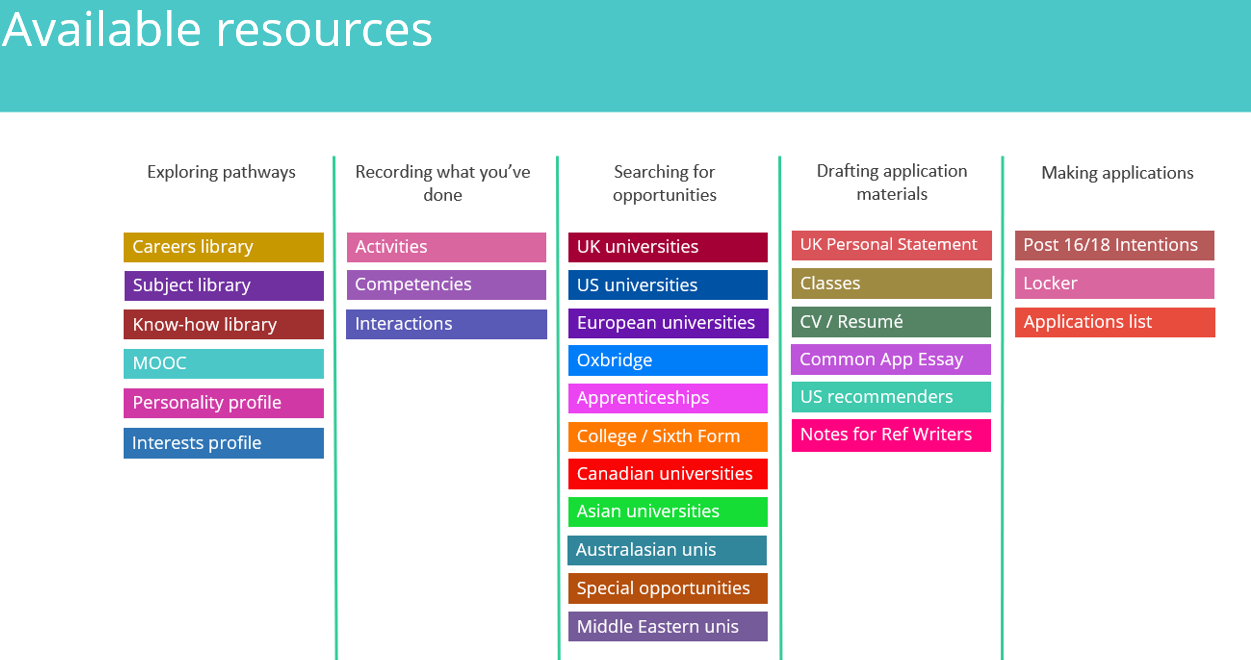Open the Careers library resource

point(224,247)
